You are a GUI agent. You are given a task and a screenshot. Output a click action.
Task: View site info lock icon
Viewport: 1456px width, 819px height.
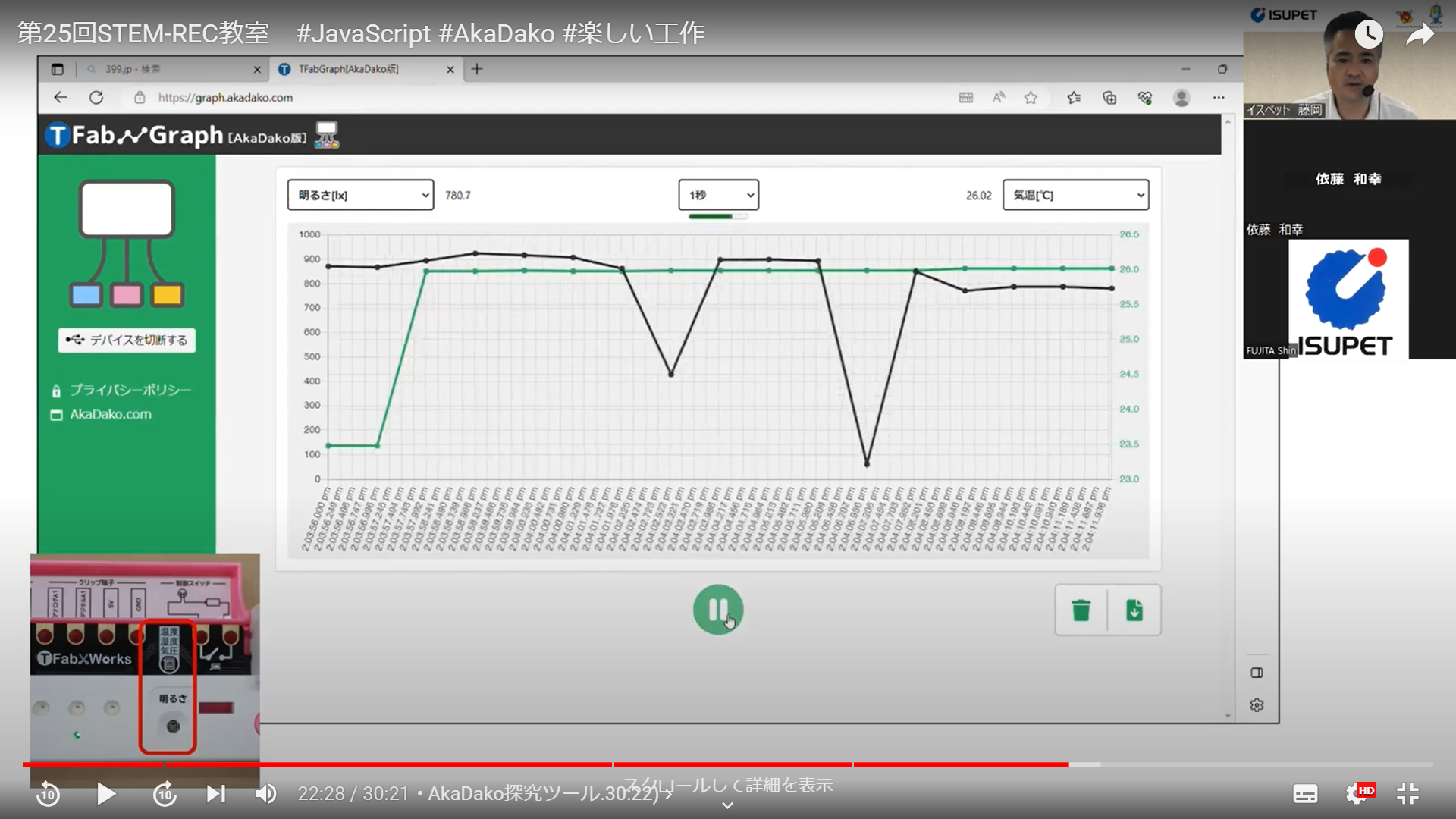[x=140, y=98]
